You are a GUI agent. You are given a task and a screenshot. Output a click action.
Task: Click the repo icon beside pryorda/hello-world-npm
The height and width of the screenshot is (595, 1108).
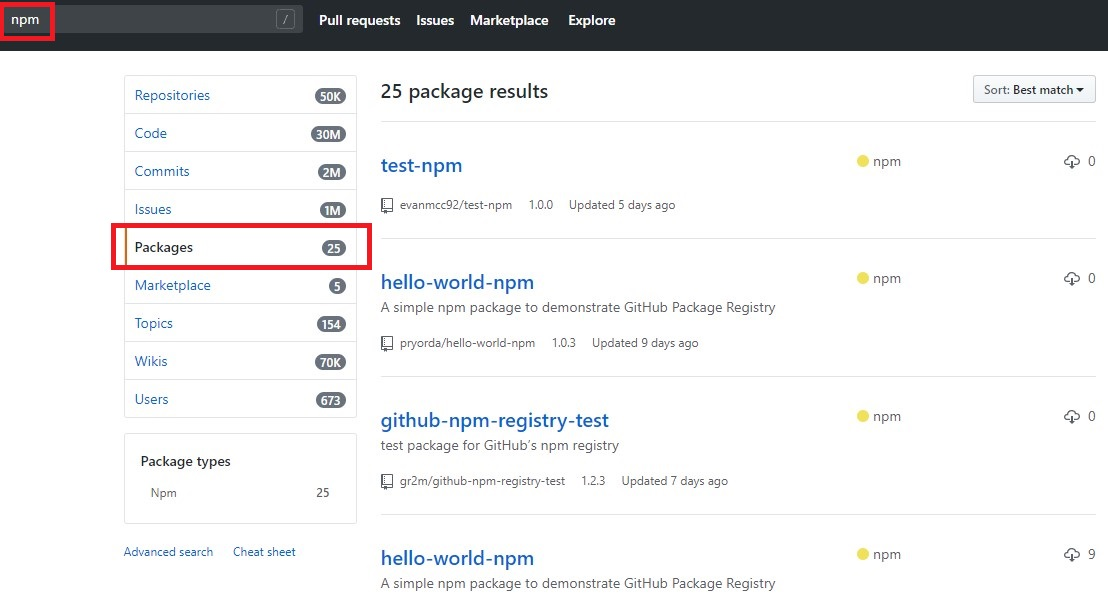pyautogui.click(x=387, y=343)
